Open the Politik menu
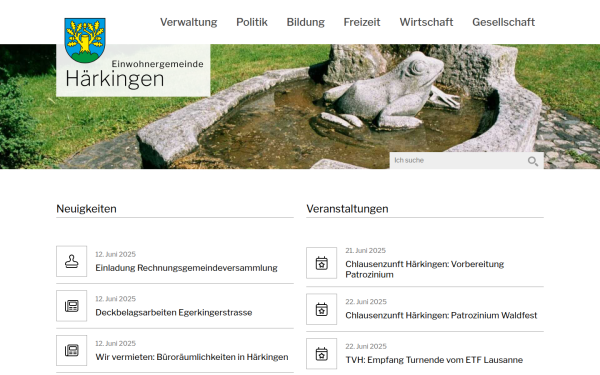This screenshot has height=375, width=600. pos(252,22)
